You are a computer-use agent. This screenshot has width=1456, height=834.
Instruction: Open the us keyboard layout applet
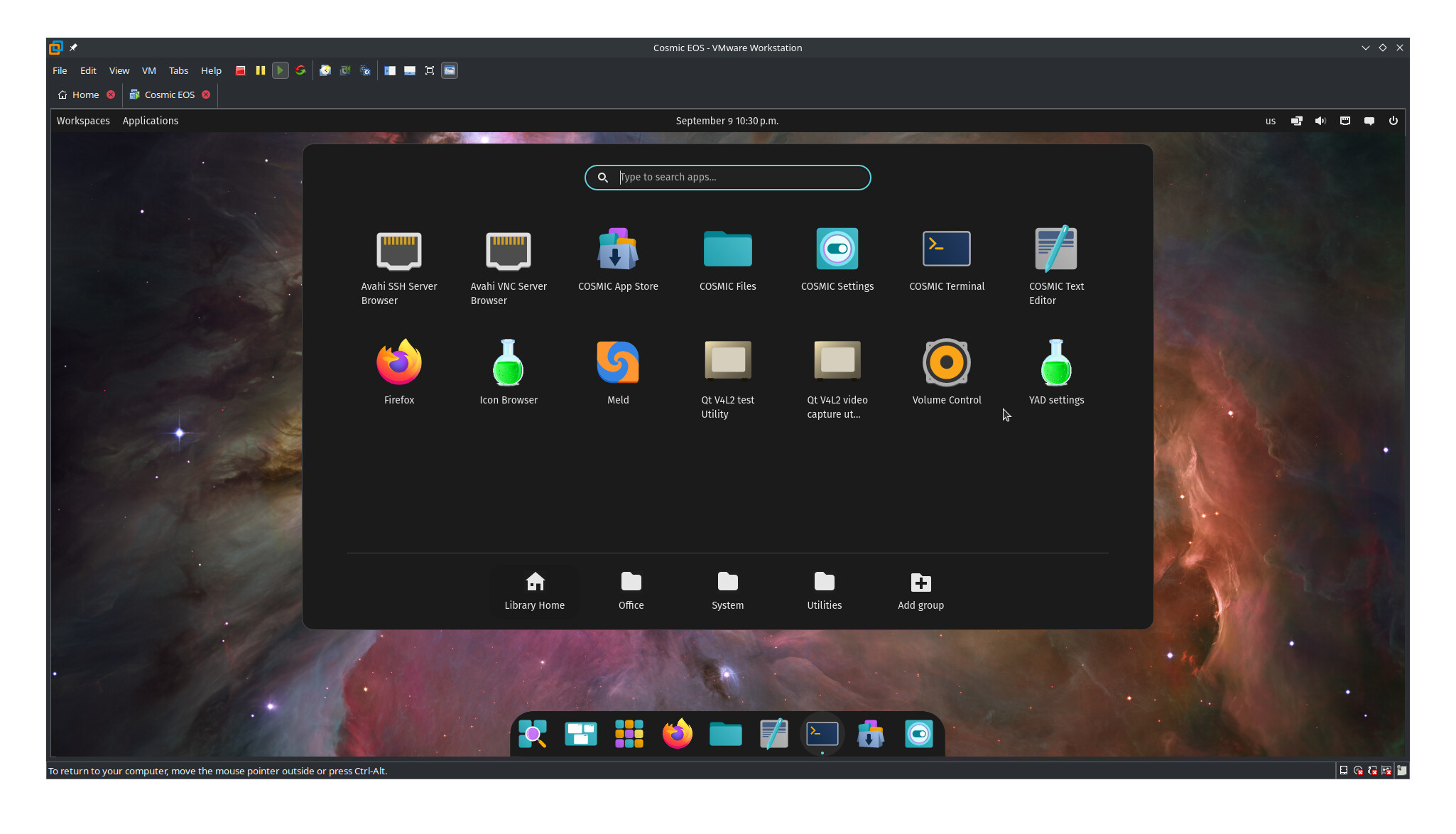[1271, 121]
